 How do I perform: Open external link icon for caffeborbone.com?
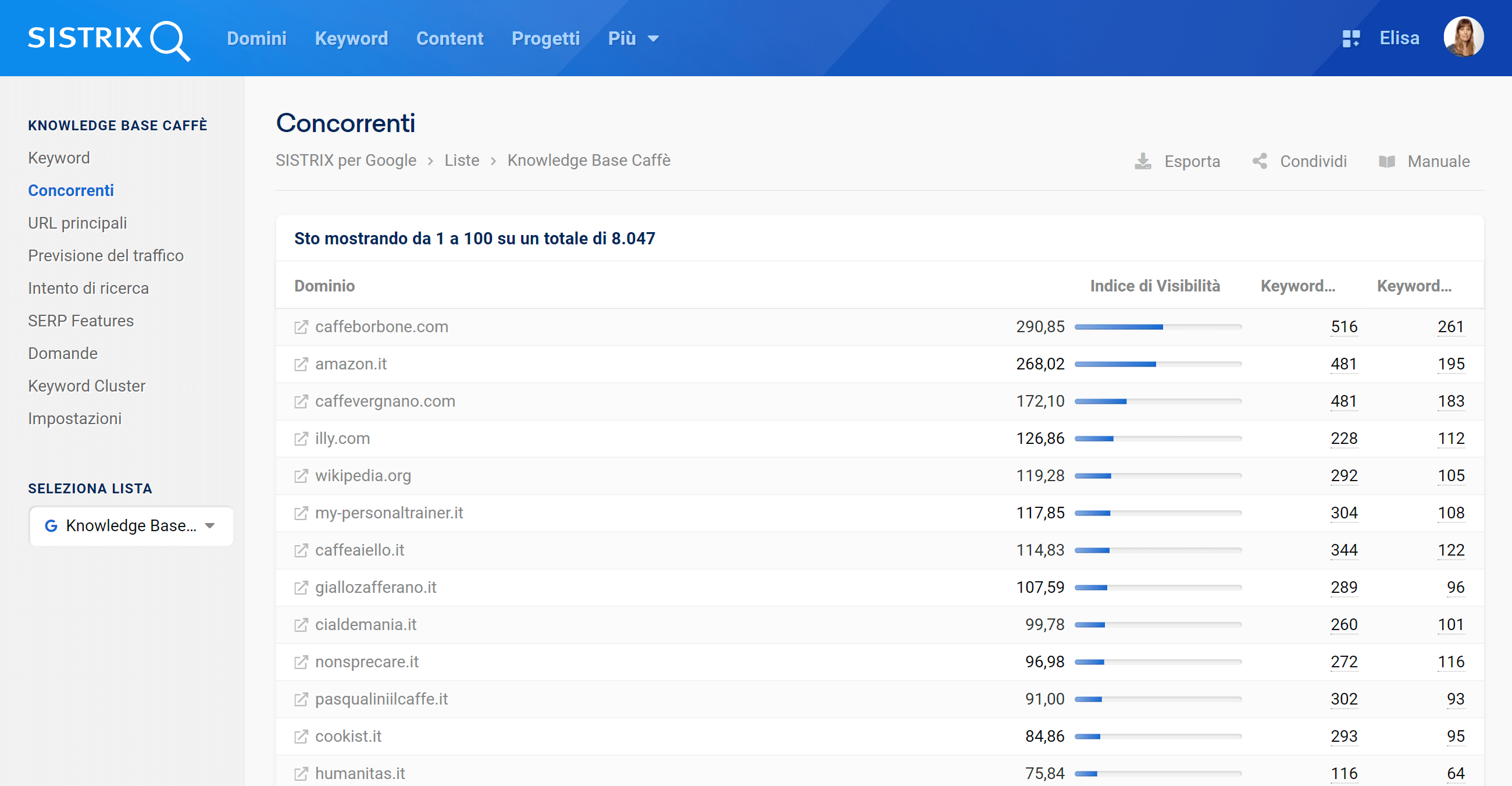301,327
